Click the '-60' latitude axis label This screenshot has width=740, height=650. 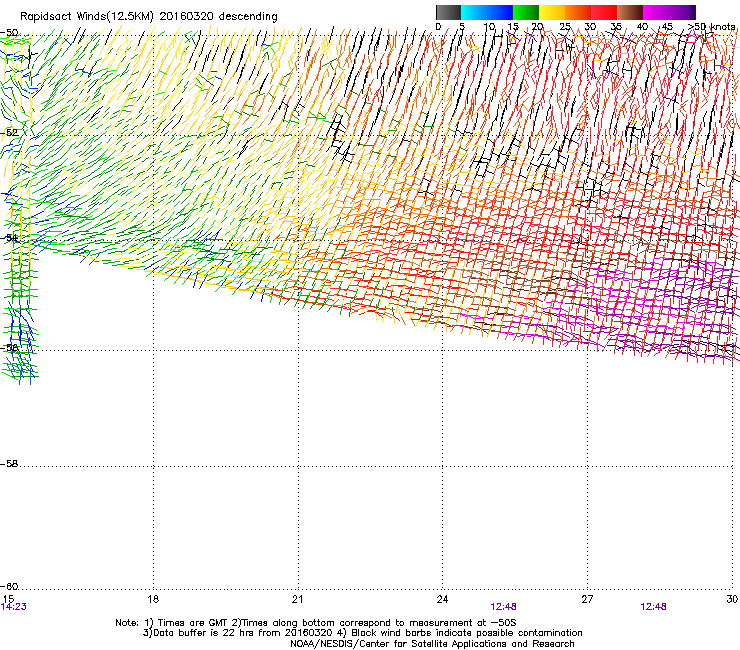click(x=9, y=586)
